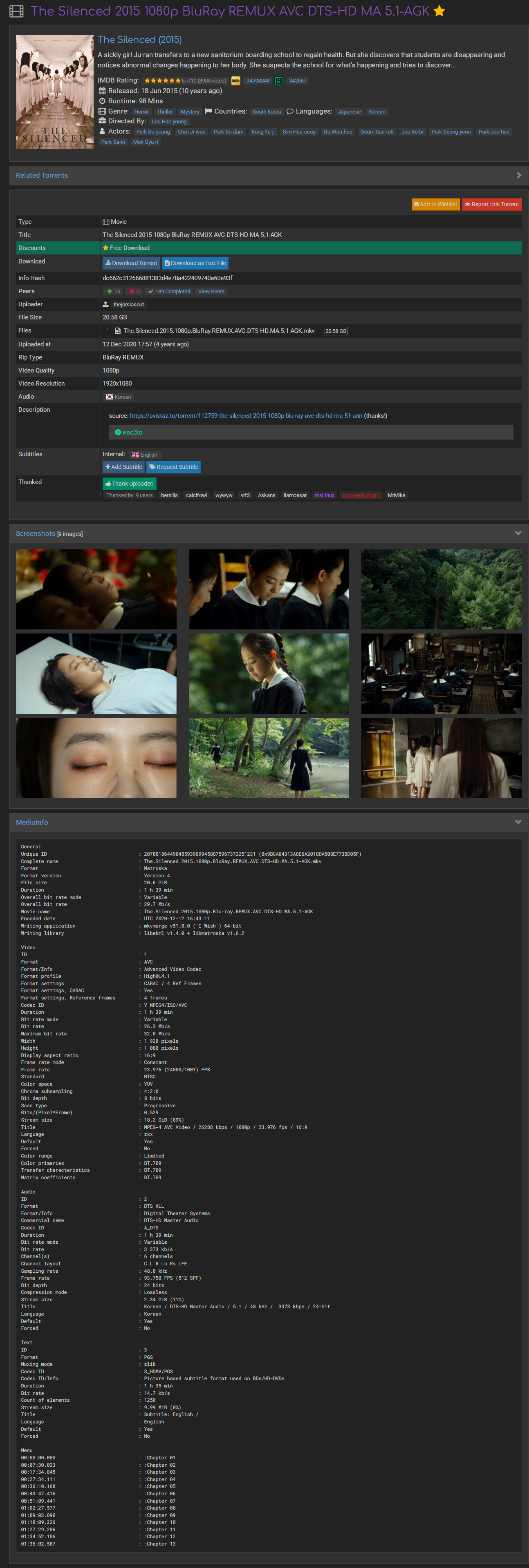Open actor Go Won-hee's page
Screen dimensions: 529x1568
338,132
